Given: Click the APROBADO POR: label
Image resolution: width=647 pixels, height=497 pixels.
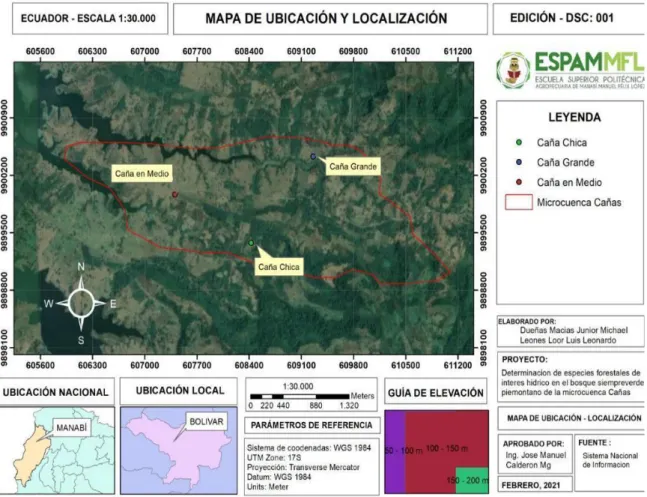Looking at the screenshot, I should (533, 444).
